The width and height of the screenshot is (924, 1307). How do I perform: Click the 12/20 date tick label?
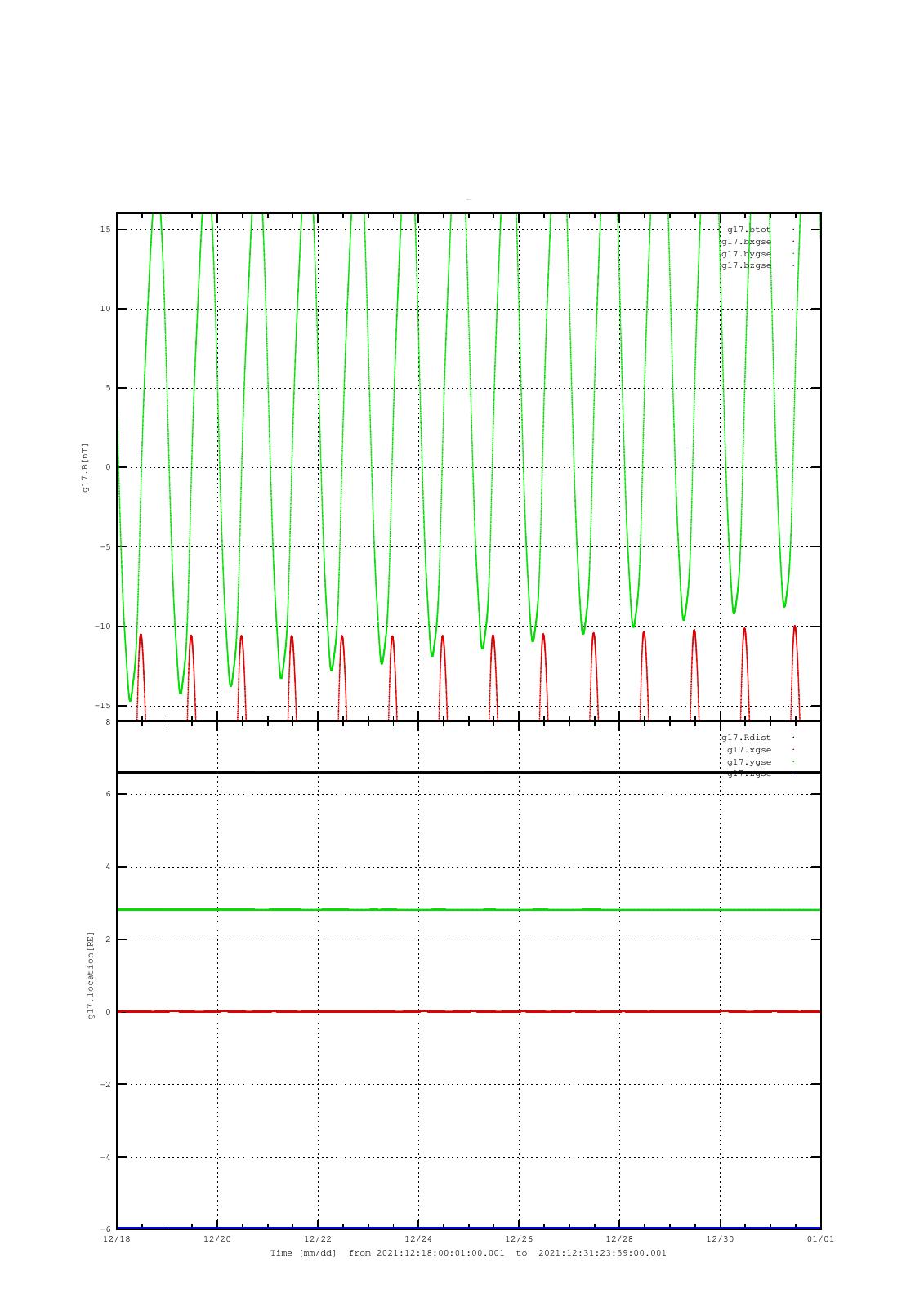pos(217,1239)
